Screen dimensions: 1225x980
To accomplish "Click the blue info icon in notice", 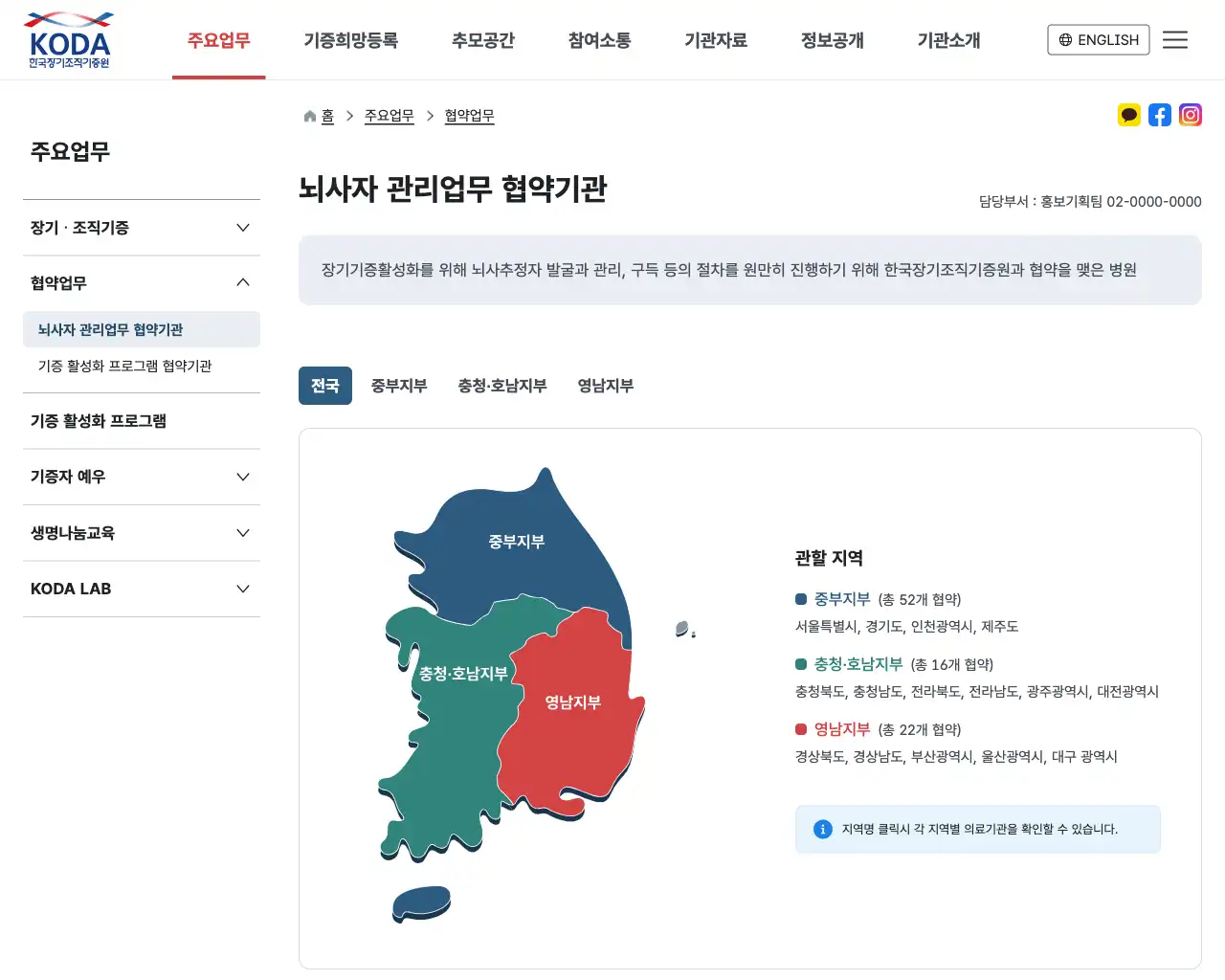I will pos(822,829).
